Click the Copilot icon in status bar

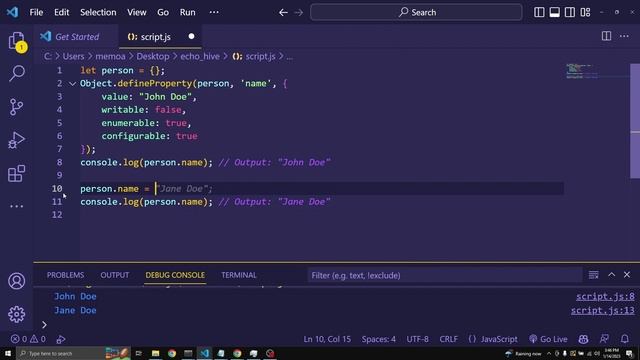pos(583,339)
